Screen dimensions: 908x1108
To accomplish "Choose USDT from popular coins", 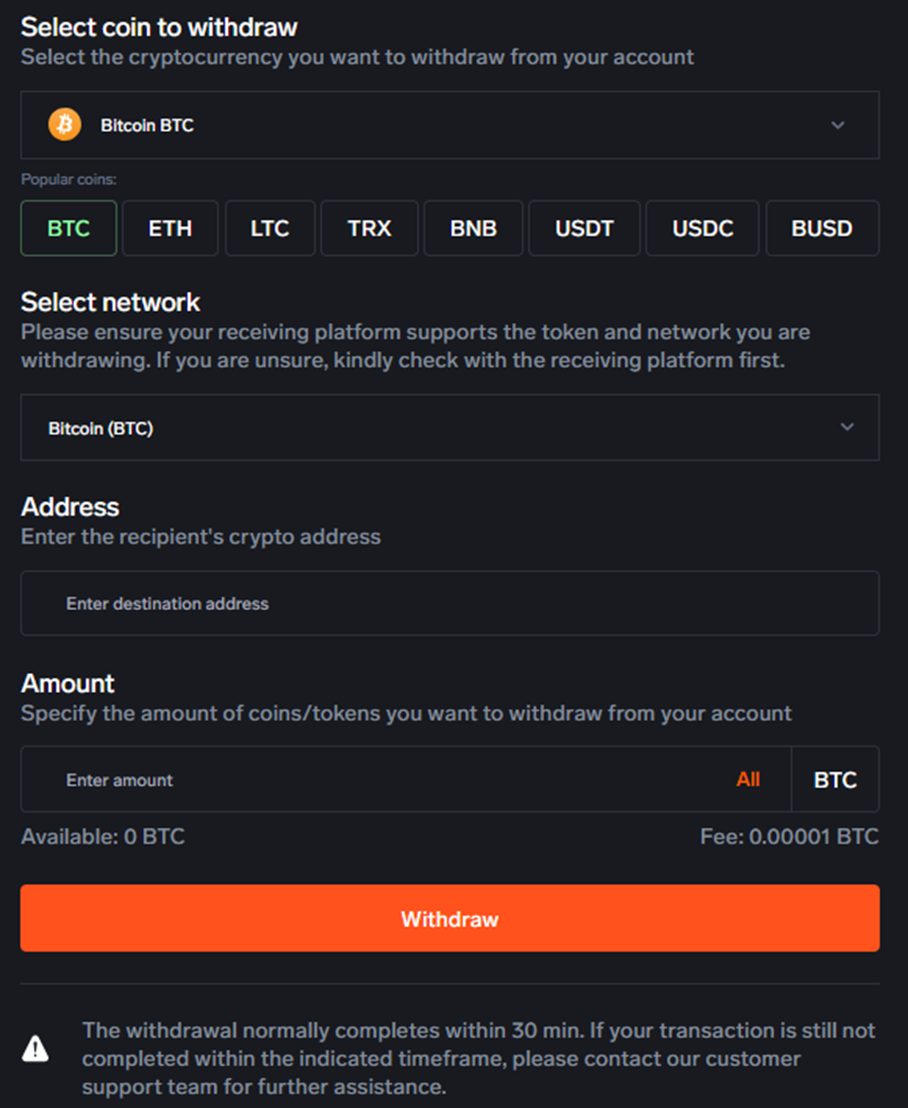I will click(584, 228).
